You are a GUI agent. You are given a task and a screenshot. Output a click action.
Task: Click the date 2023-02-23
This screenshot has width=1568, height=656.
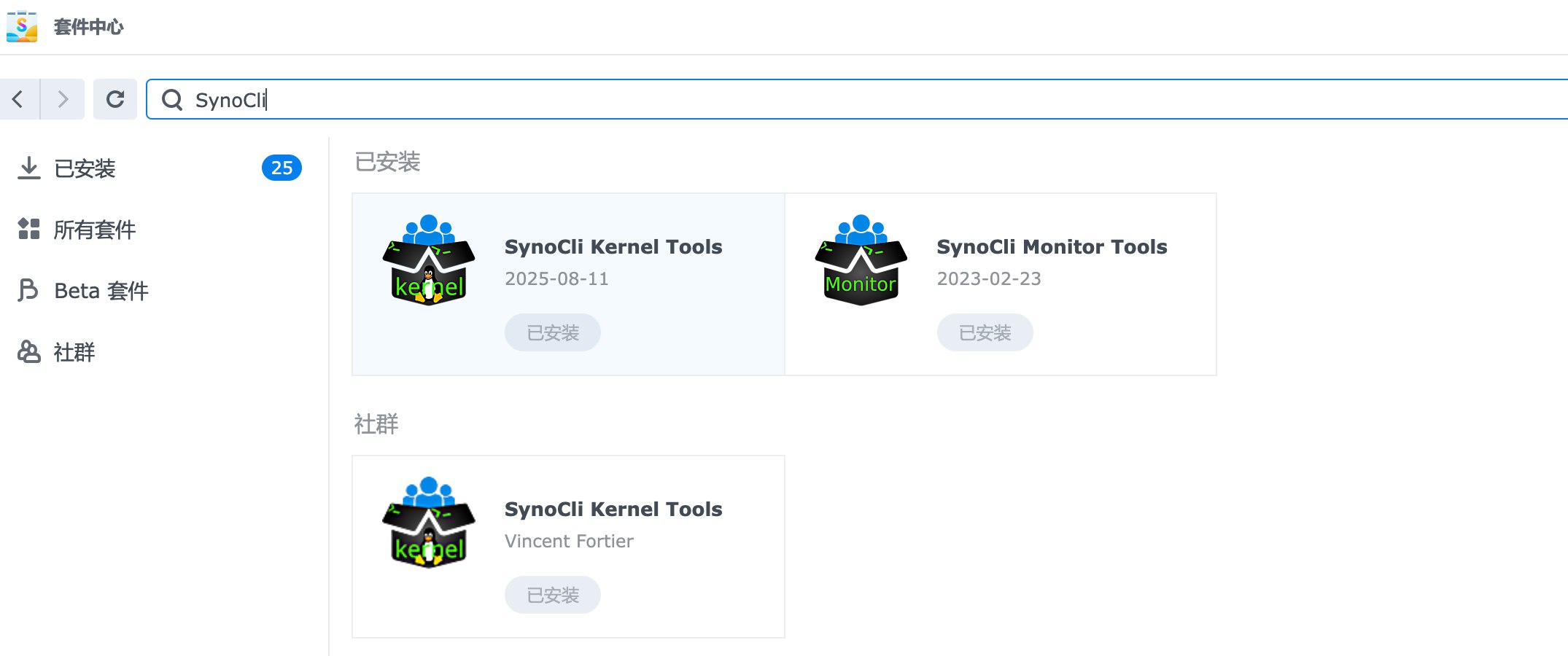coord(989,279)
